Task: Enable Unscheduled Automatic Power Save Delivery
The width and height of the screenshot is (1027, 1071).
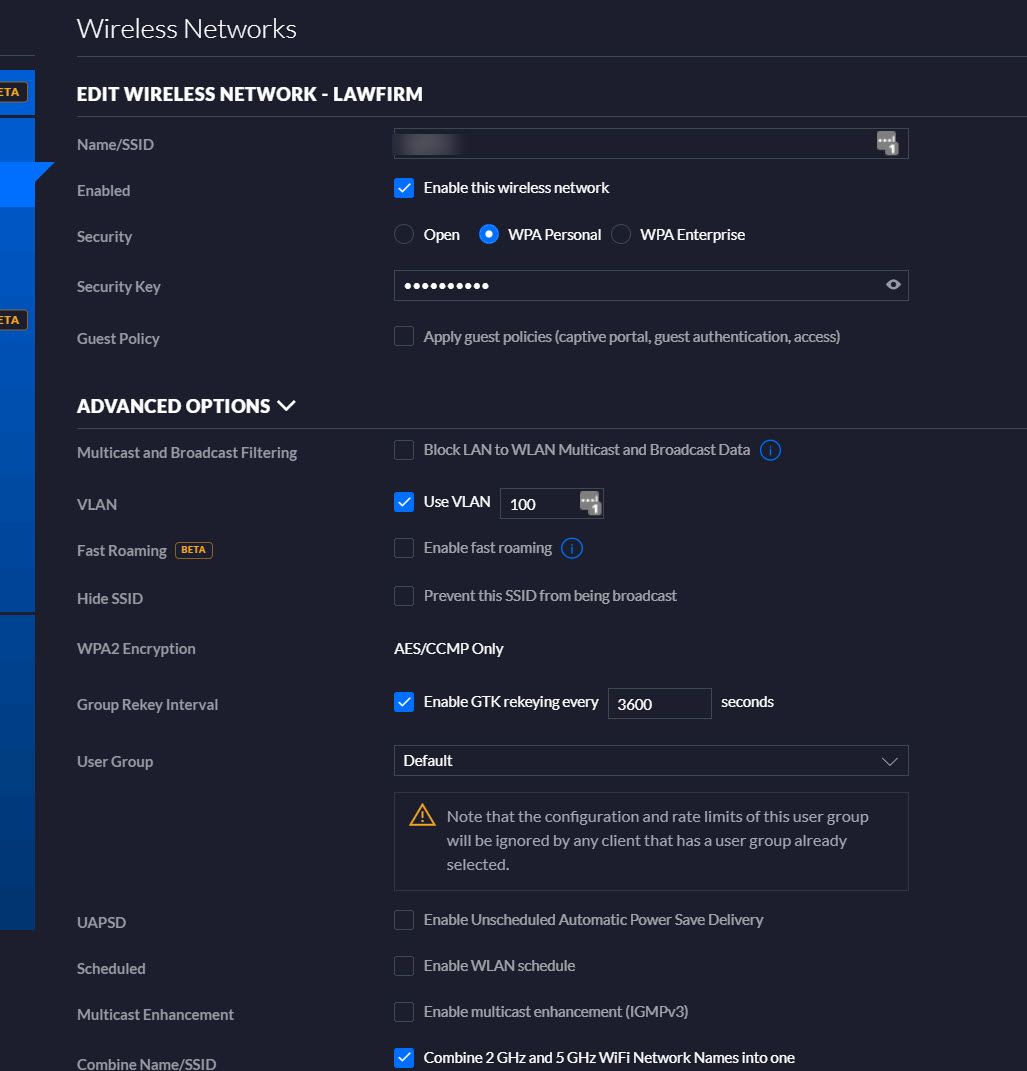Action: click(404, 920)
